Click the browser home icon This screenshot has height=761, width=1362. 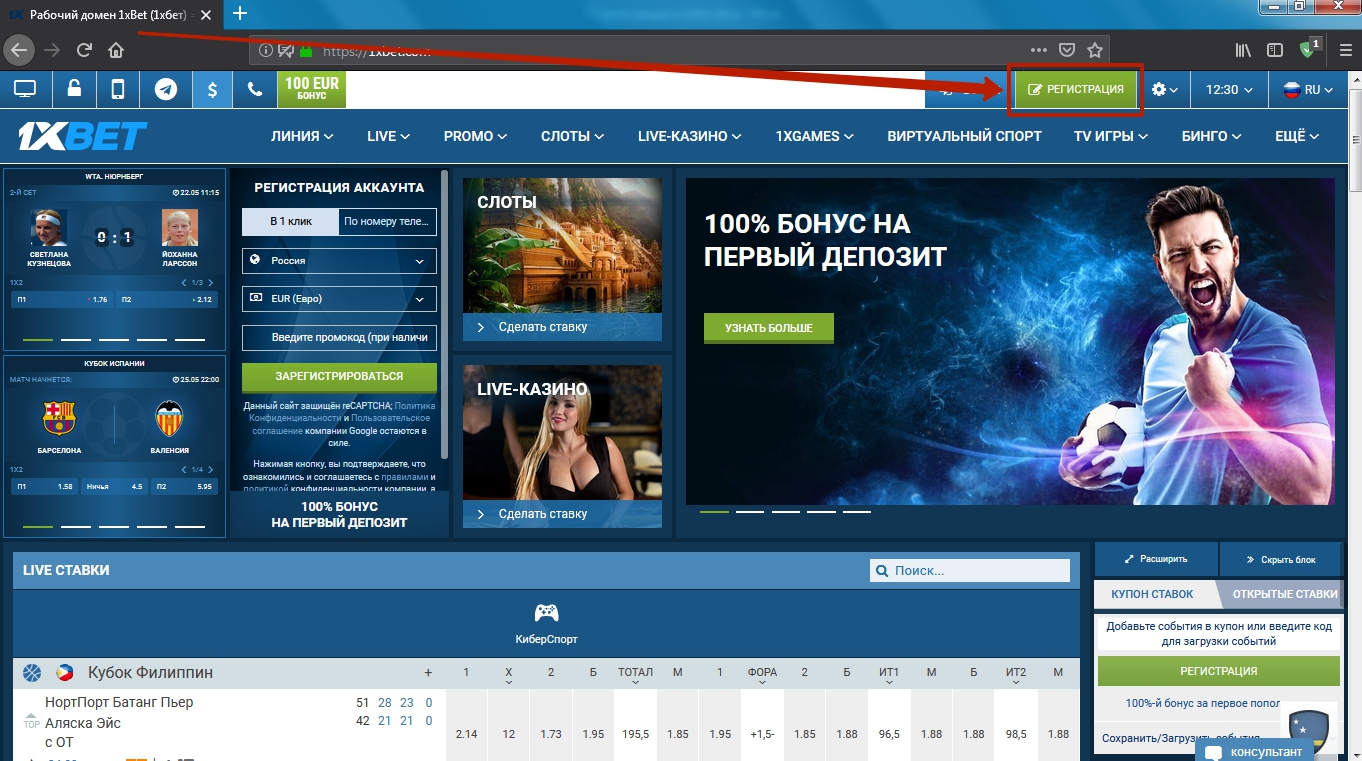116,50
